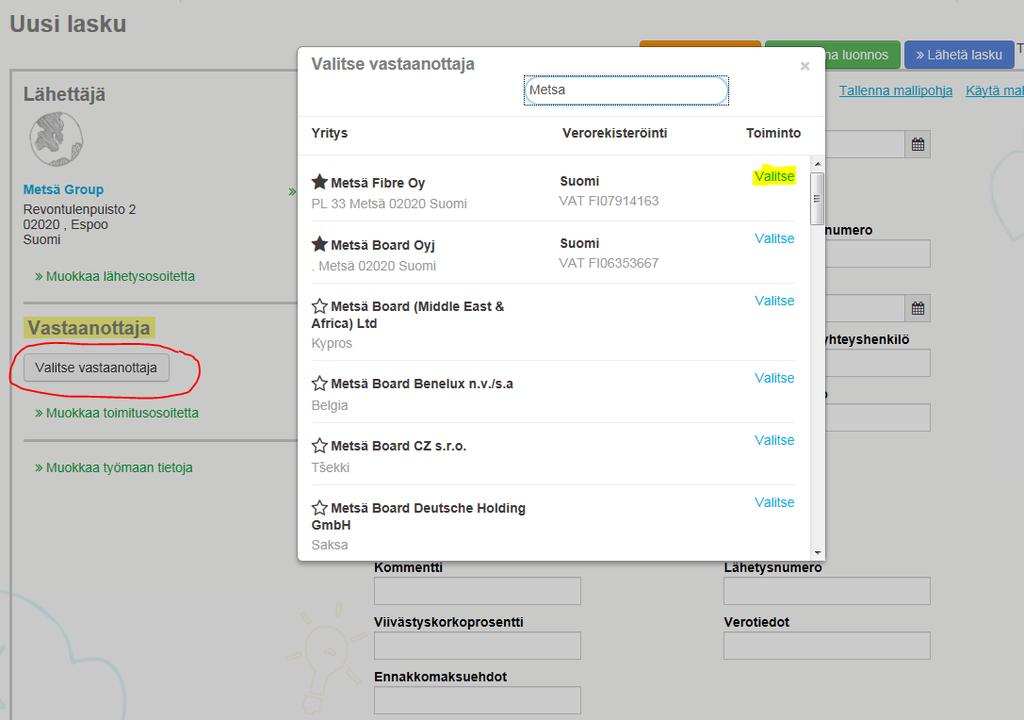The width and height of the screenshot is (1024, 720).
Task: Click the Kommentti input field
Action: click(477, 591)
